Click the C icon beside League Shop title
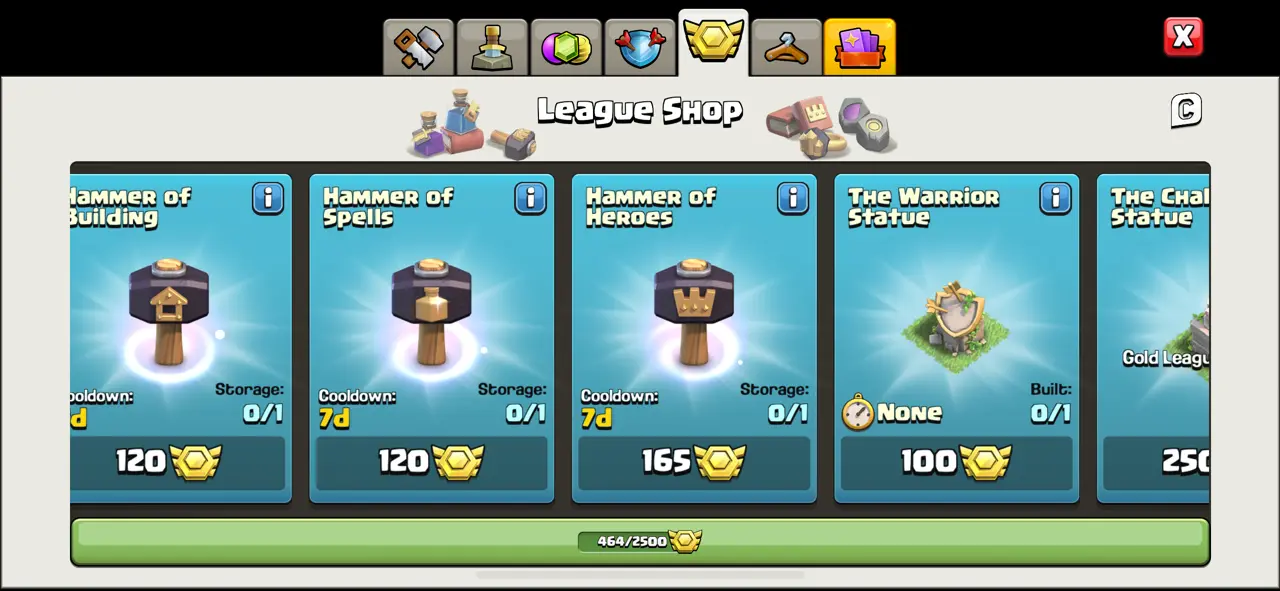 tap(1186, 110)
